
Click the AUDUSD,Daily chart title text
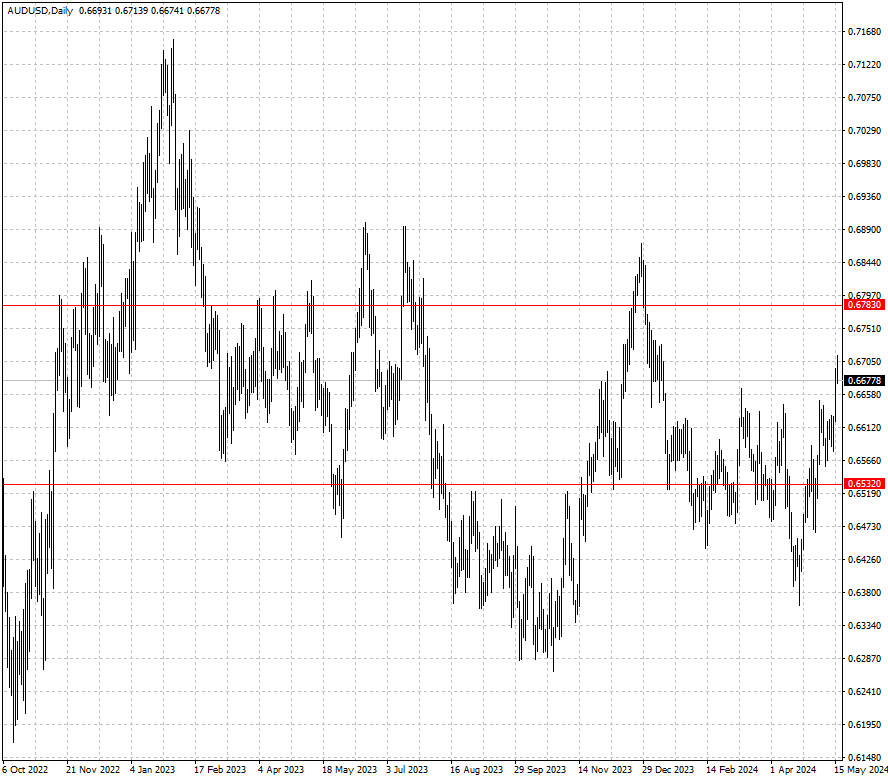point(40,11)
